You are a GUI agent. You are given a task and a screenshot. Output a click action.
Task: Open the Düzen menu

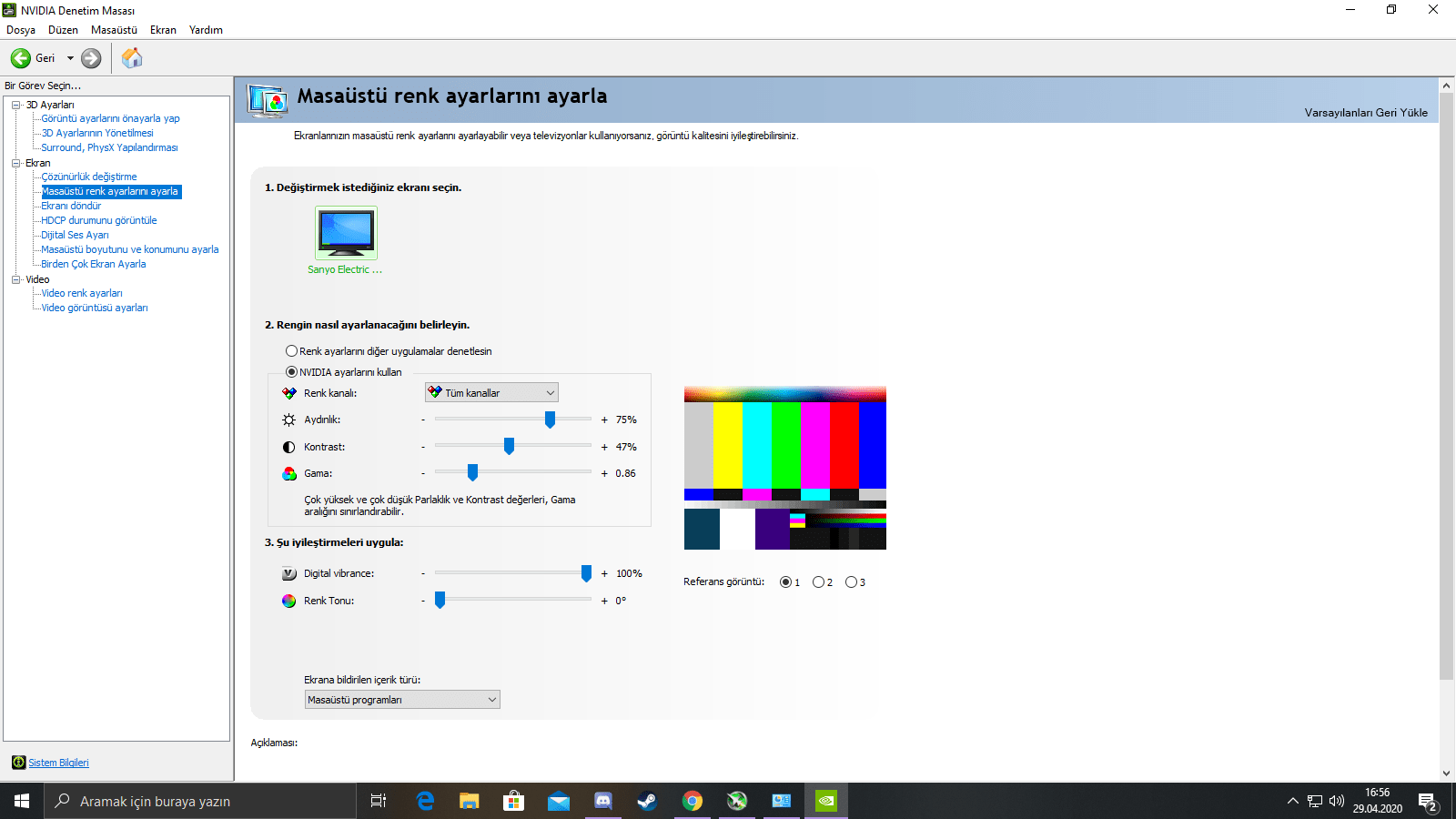[63, 30]
